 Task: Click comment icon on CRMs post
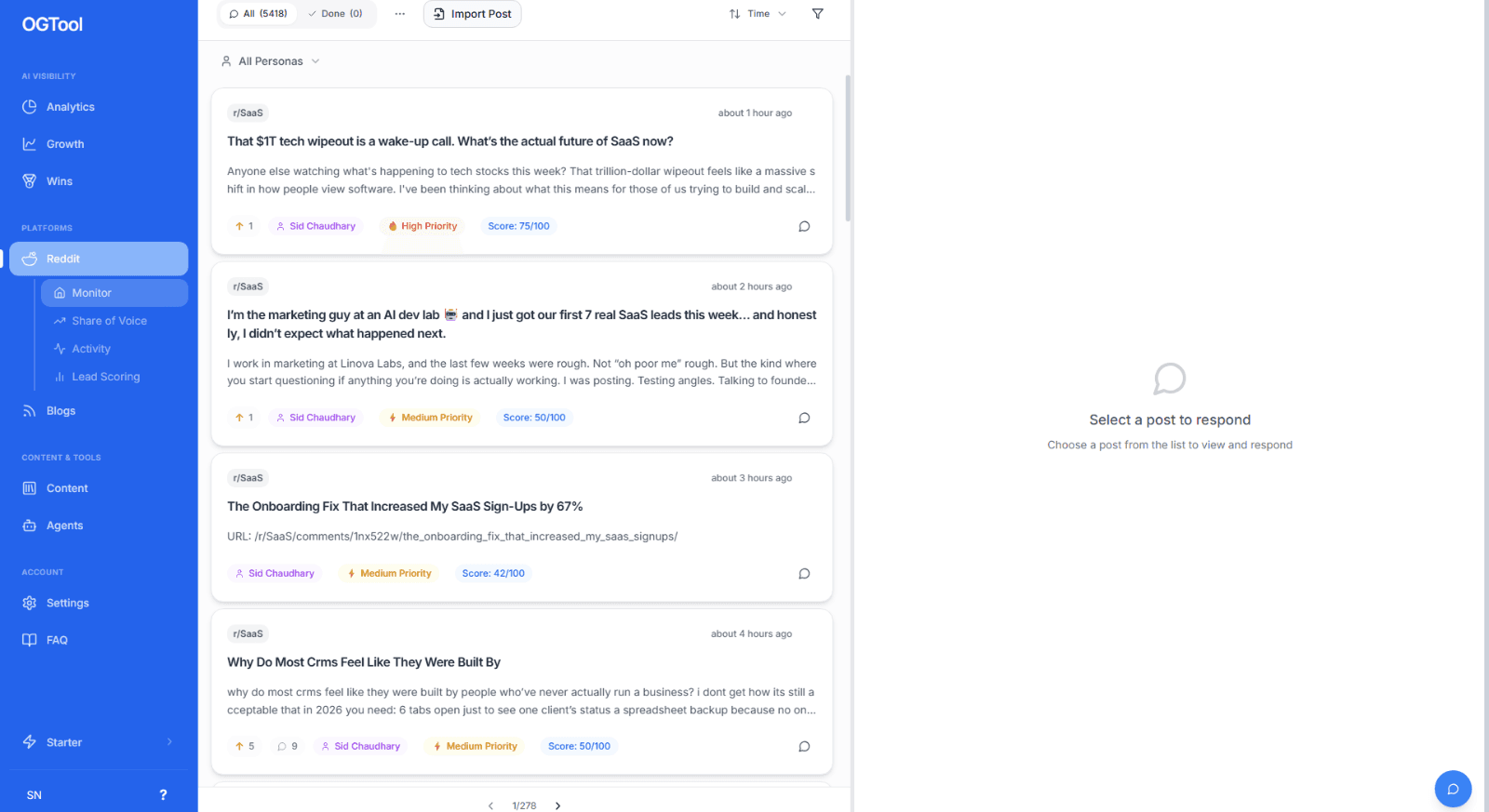coord(804,746)
